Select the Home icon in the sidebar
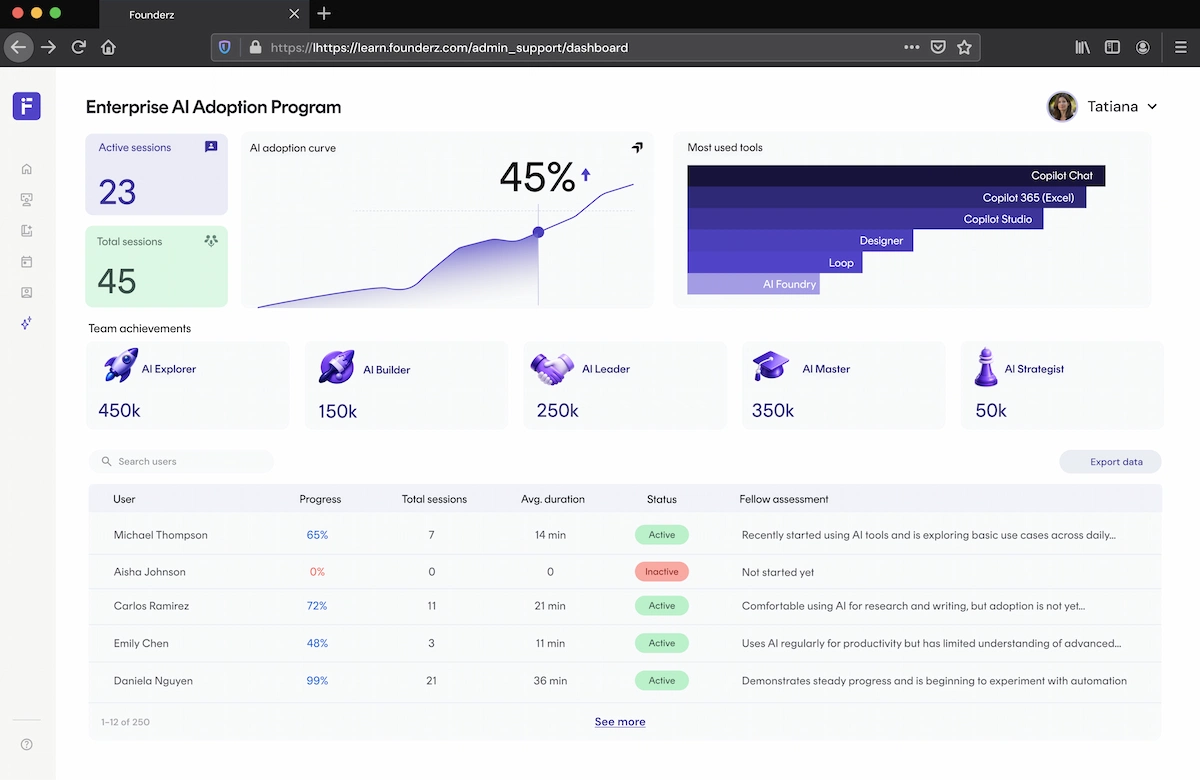Viewport: 1200px width, 780px height. (26, 168)
